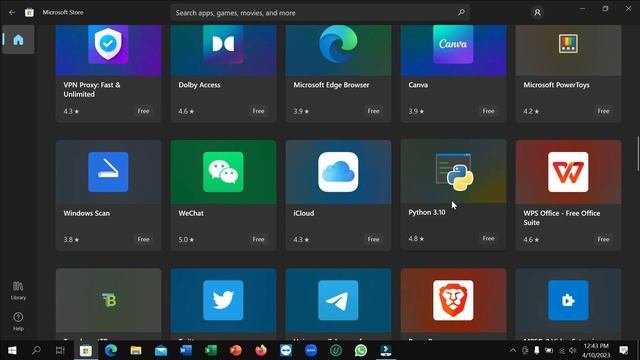Click the 5.0 star rating on WeChat
Image resolution: width=640 pixels, height=360 pixels.
click(x=186, y=240)
